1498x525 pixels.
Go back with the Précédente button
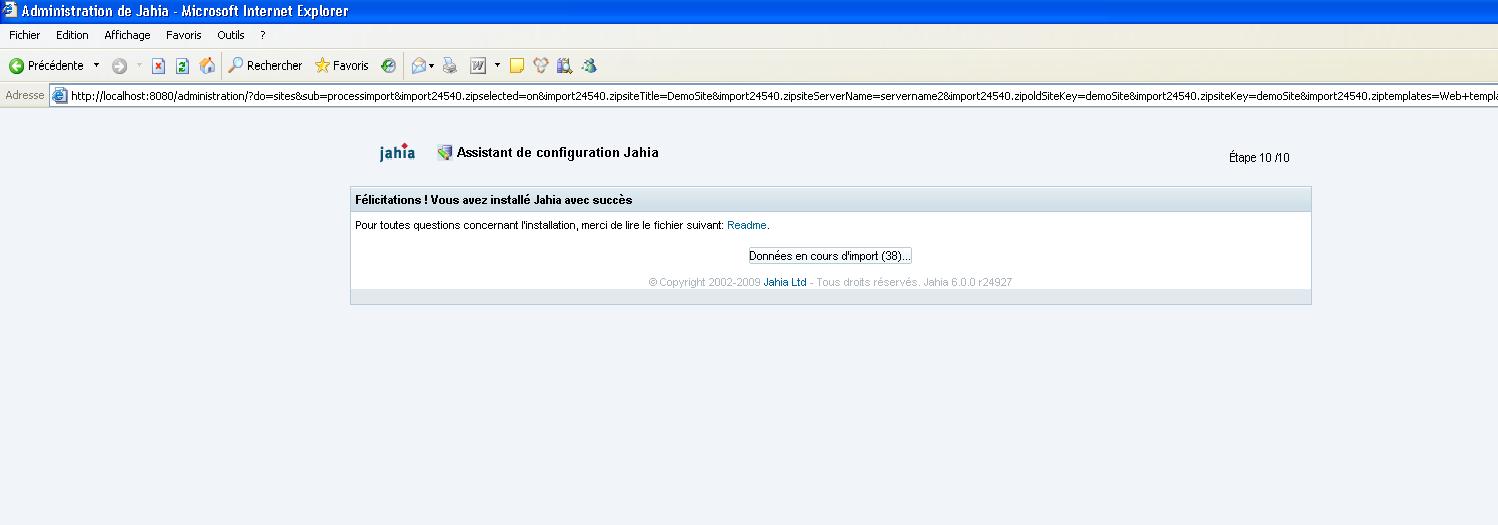tap(47, 66)
